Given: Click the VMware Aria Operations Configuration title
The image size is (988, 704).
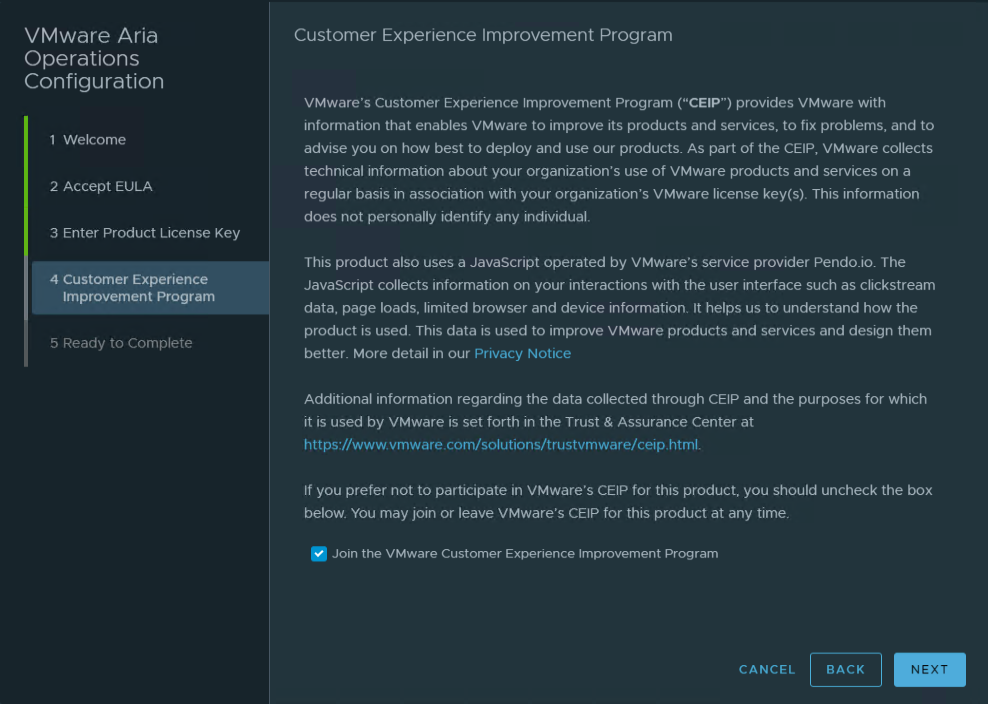Looking at the screenshot, I should tap(94, 58).
